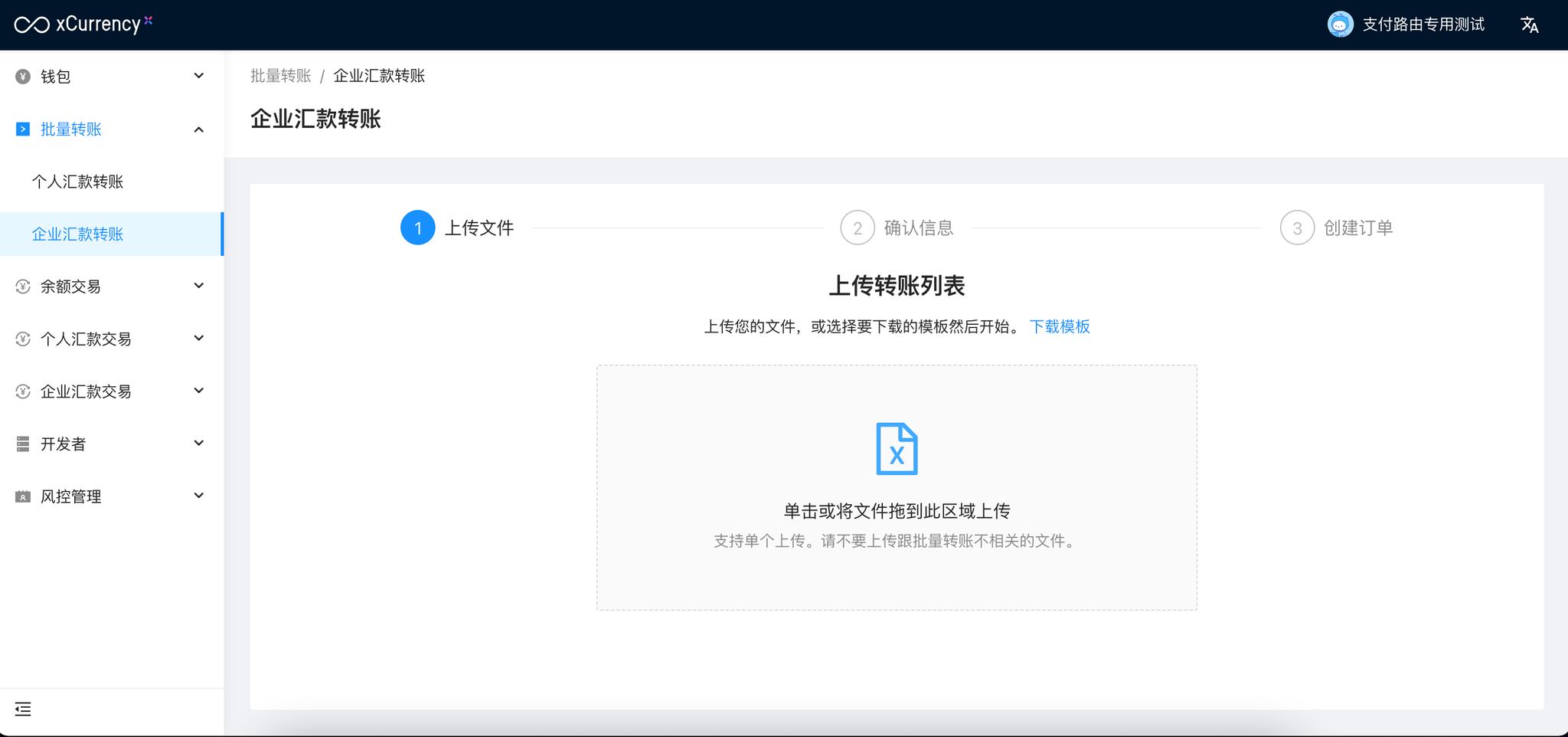Open the 个人汇款交易 menu
The image size is (1568, 737).
pyautogui.click(x=86, y=339)
